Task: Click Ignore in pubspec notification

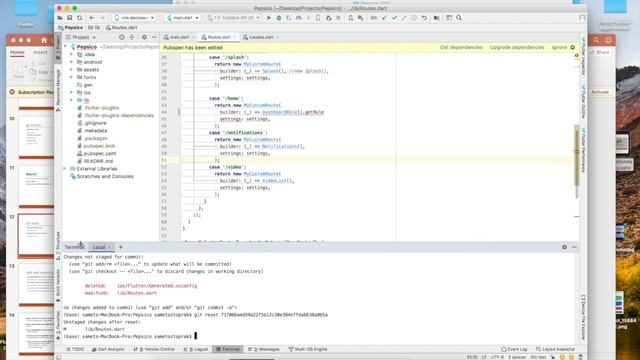Action: (x=559, y=47)
